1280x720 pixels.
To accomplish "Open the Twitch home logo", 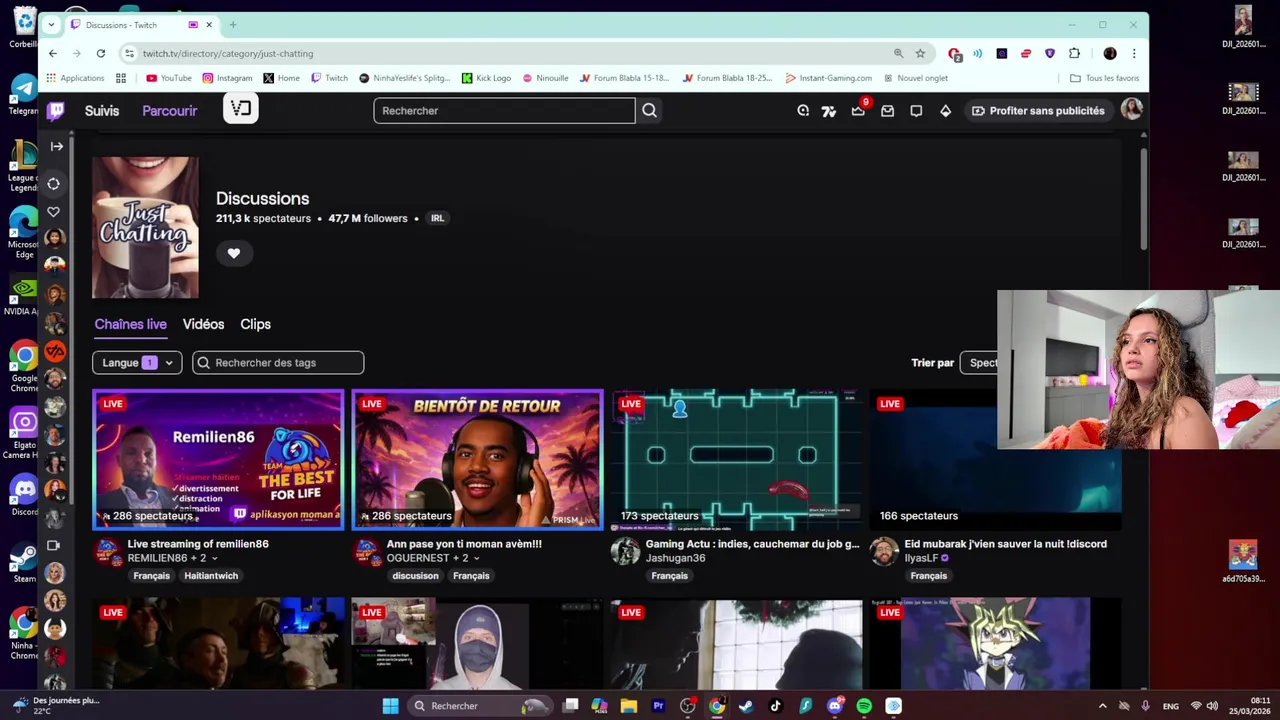I will 56,111.
